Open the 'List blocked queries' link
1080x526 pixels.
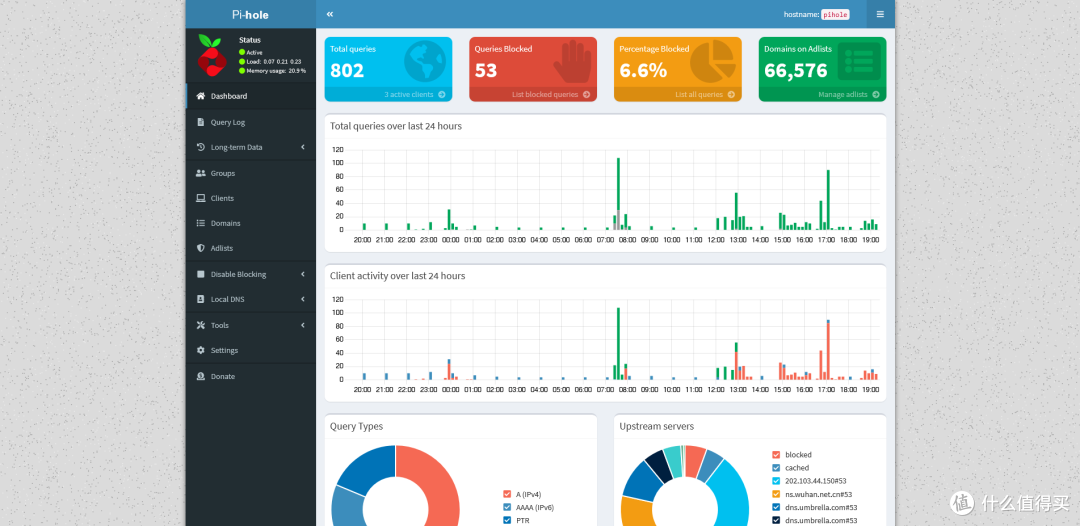[x=551, y=94]
